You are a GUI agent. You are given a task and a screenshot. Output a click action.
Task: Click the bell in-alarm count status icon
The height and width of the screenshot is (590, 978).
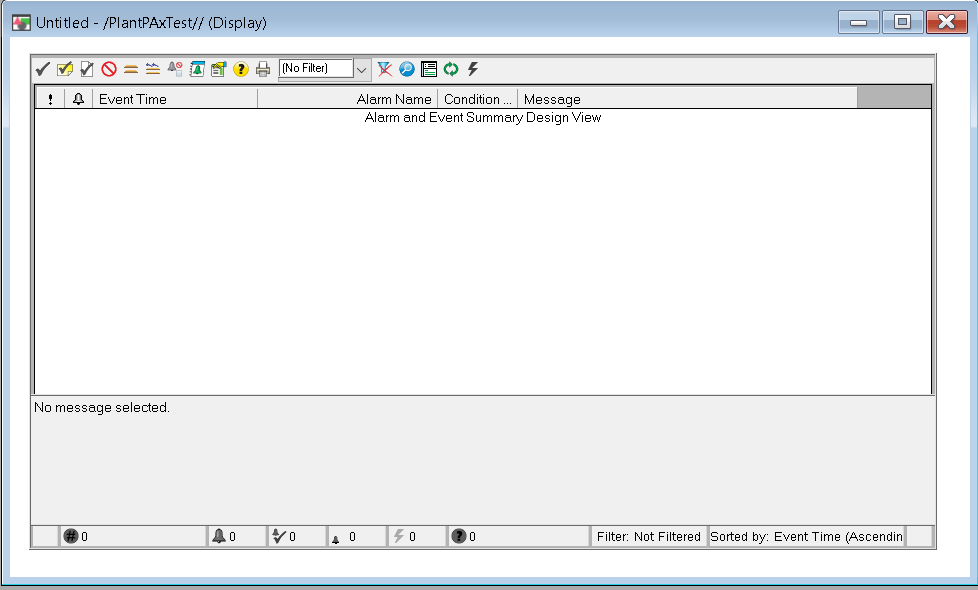click(x=219, y=536)
